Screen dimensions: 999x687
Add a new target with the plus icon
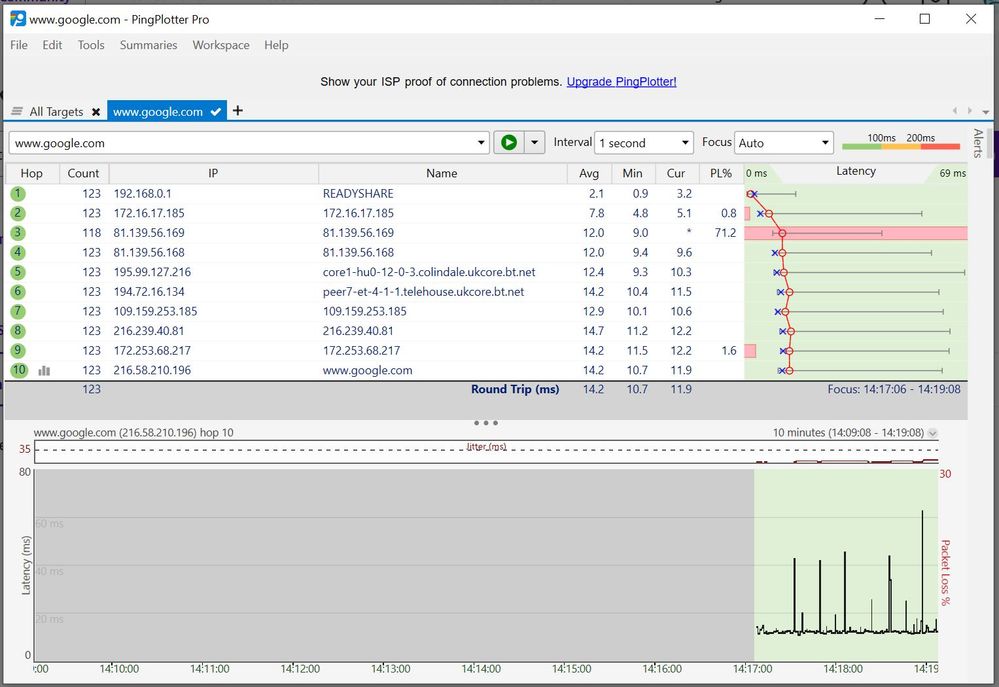coord(237,110)
